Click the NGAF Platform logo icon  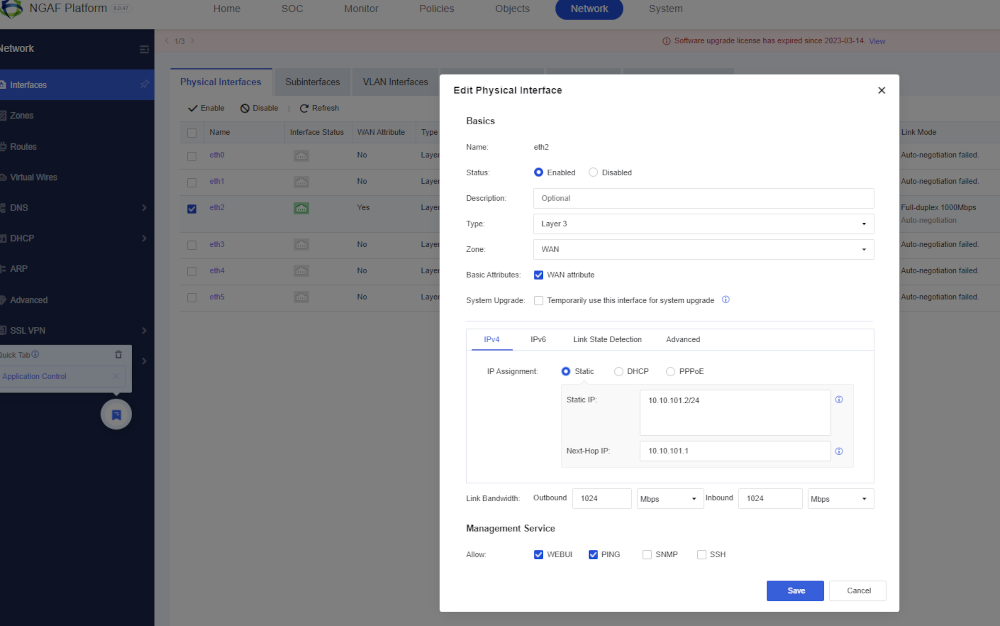click(x=11, y=8)
